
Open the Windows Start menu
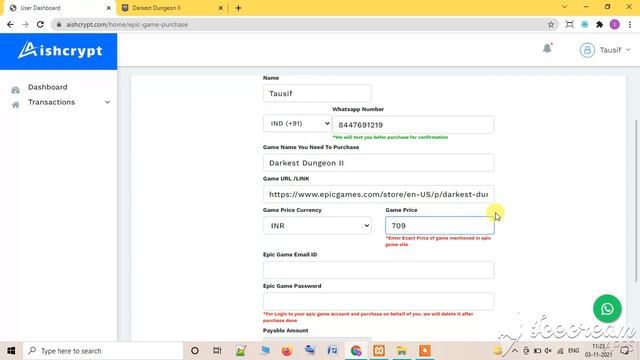coord(11,351)
